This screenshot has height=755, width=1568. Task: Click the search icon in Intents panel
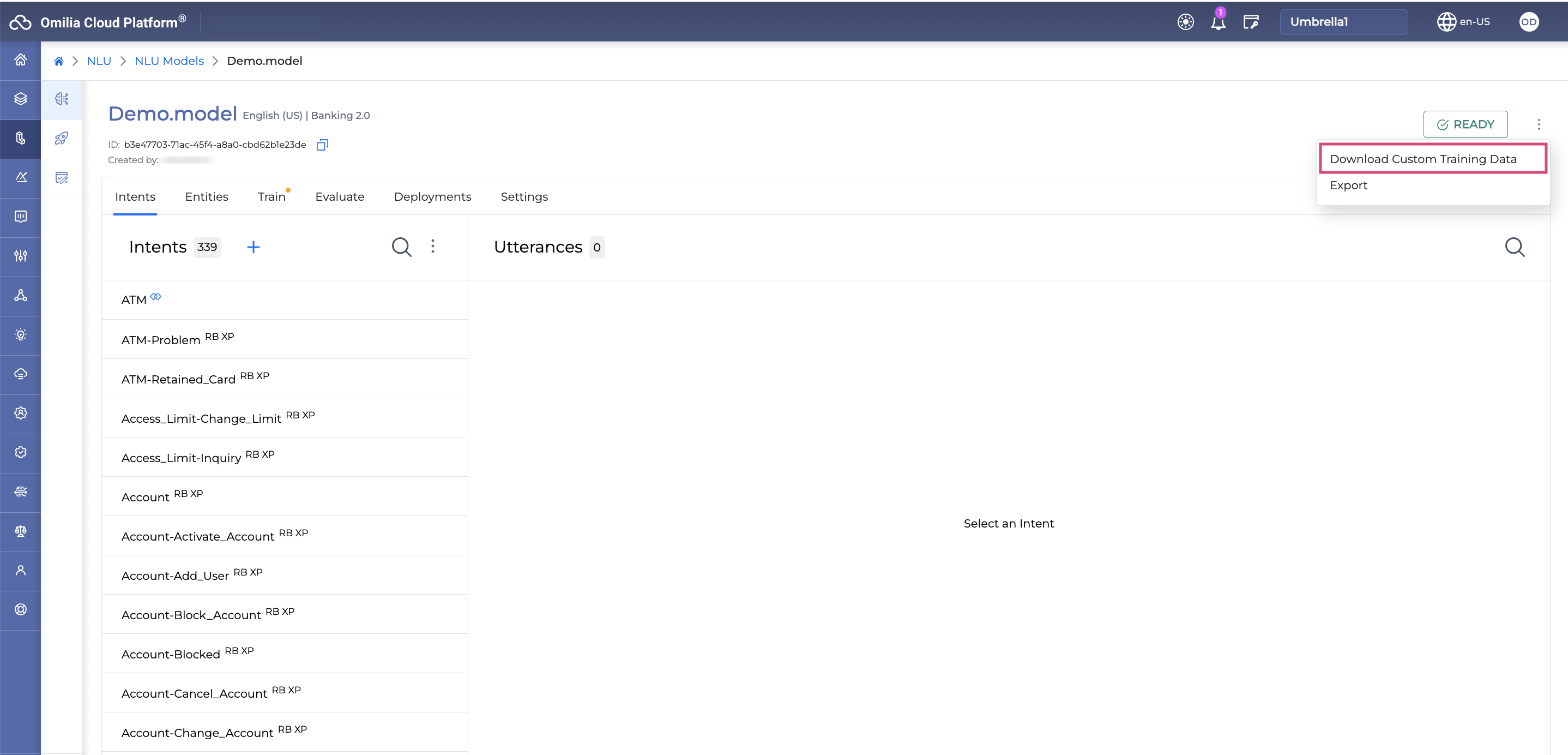click(401, 247)
